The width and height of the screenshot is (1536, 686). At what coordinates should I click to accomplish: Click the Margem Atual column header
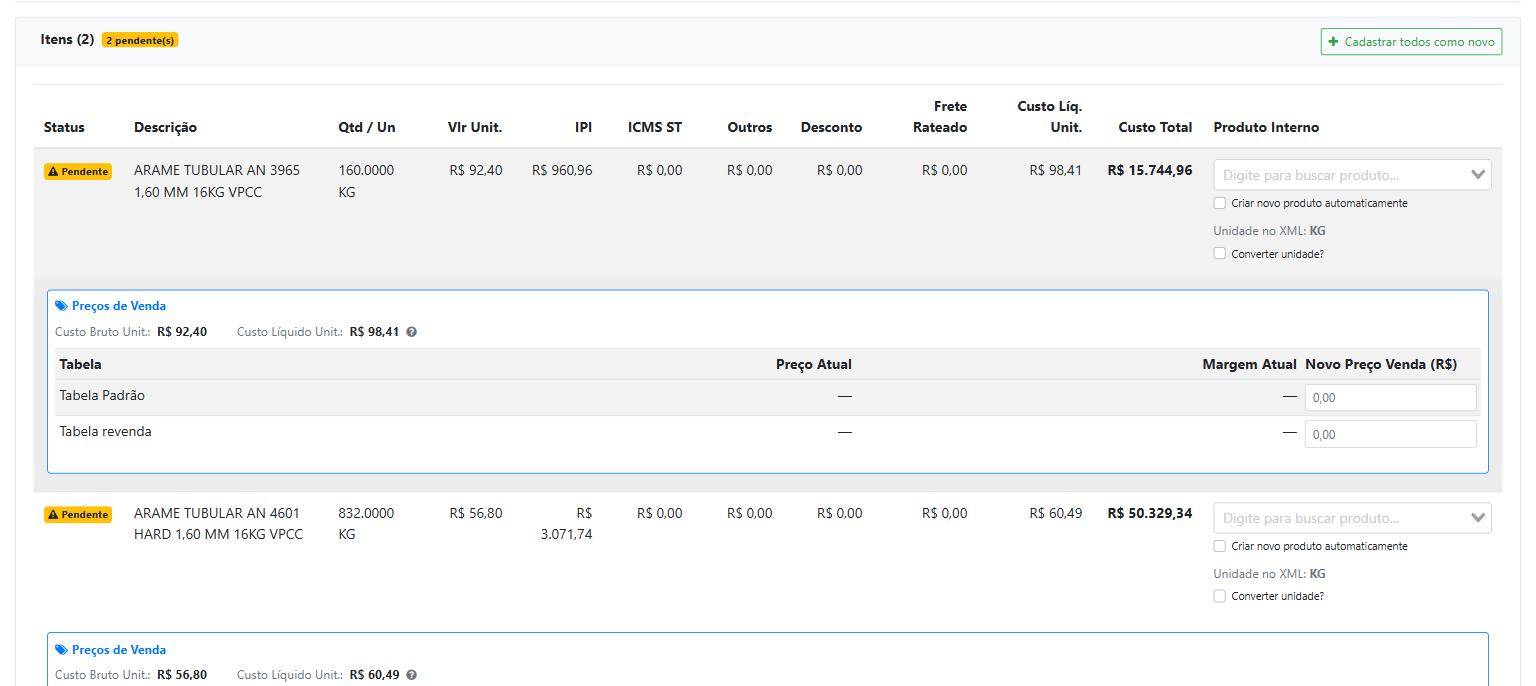coord(1249,364)
